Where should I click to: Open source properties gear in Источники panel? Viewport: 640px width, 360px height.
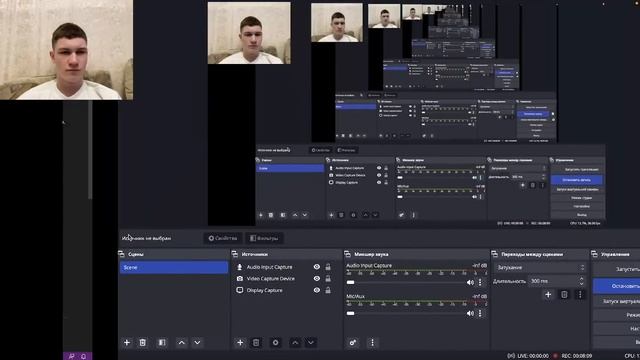coord(276,342)
